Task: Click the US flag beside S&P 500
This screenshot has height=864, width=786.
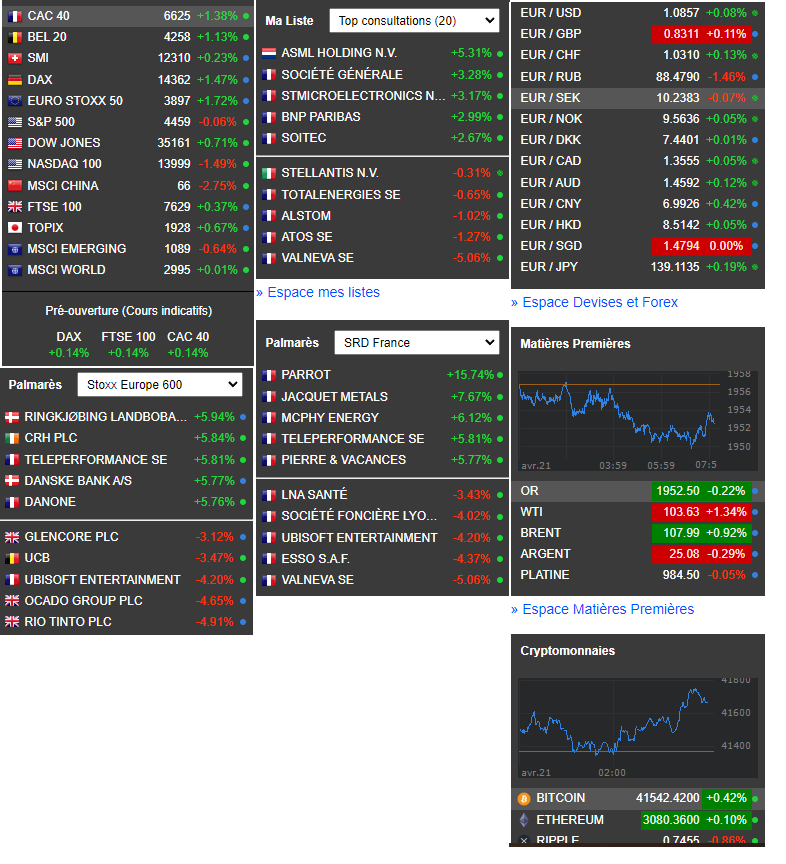Action: 15,122
